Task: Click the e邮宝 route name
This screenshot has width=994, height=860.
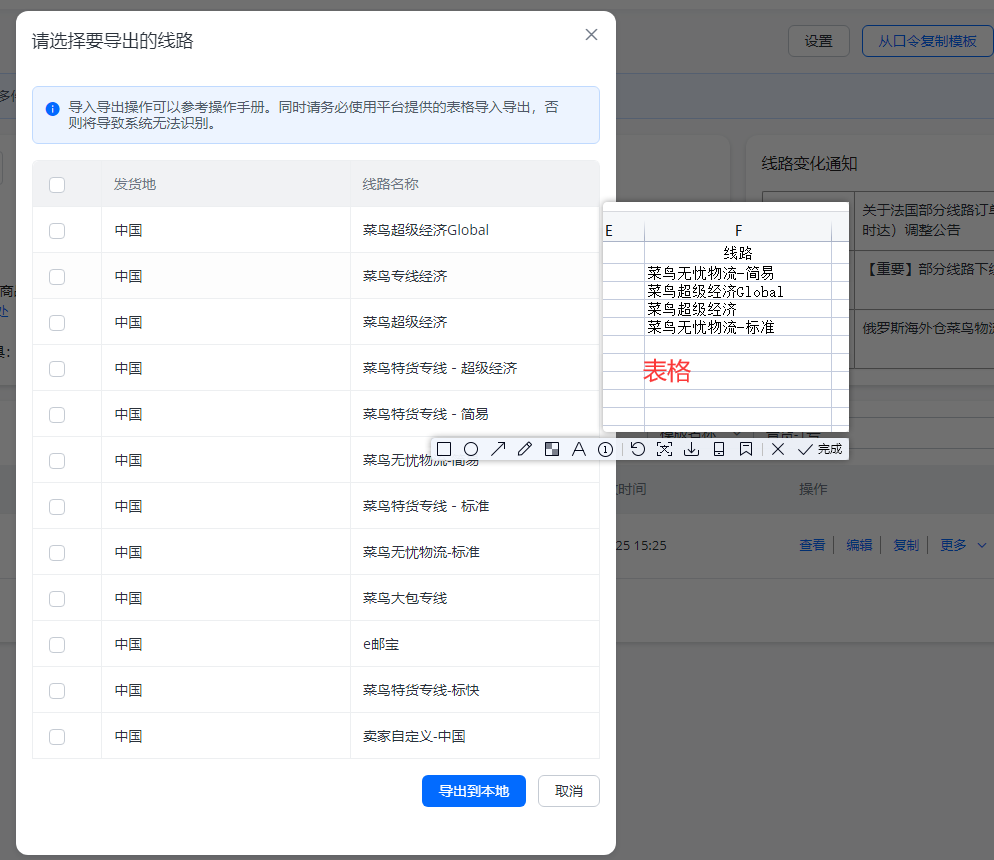Action: pyautogui.click(x=381, y=645)
